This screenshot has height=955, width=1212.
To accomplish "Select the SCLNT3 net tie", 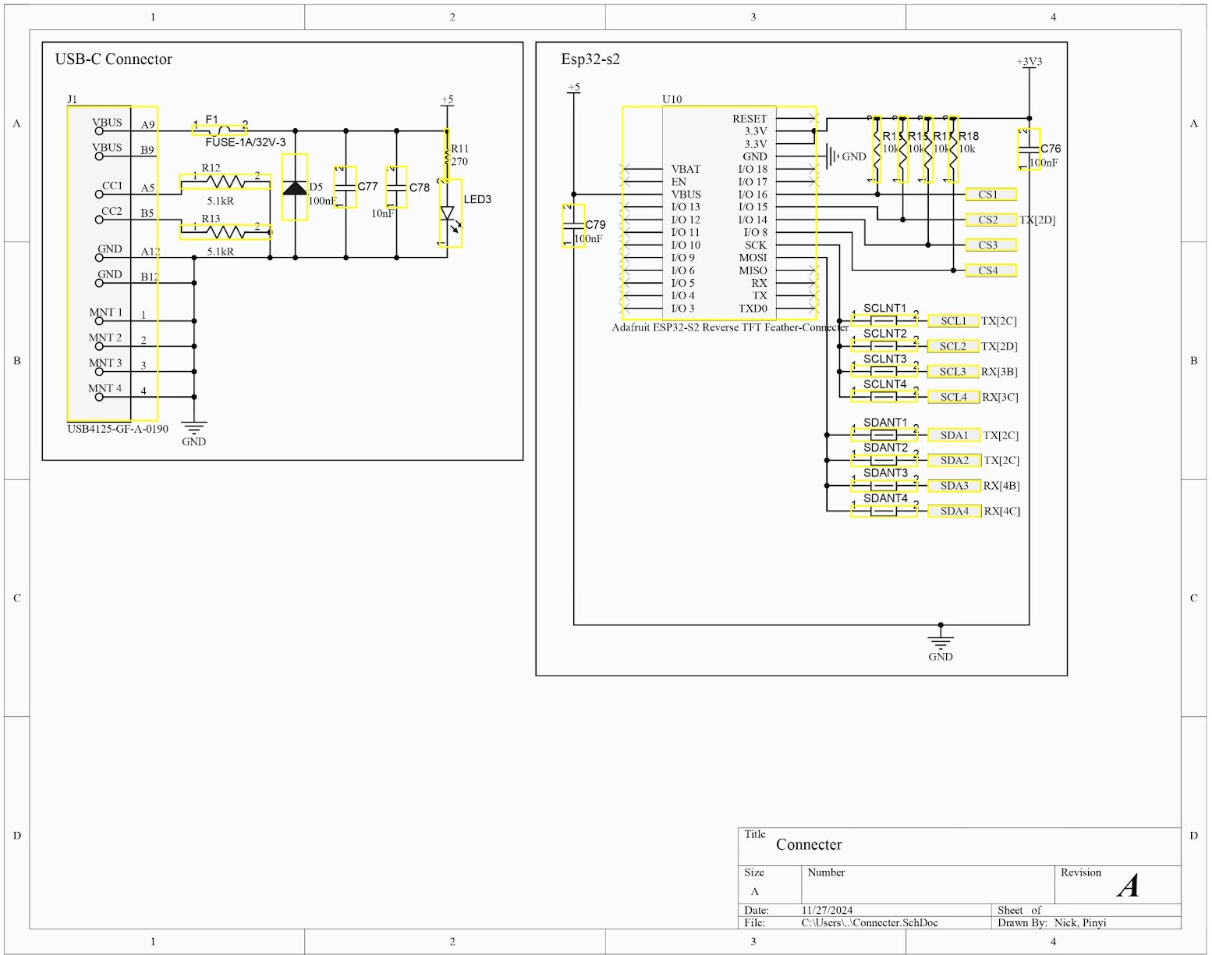I will click(884, 371).
